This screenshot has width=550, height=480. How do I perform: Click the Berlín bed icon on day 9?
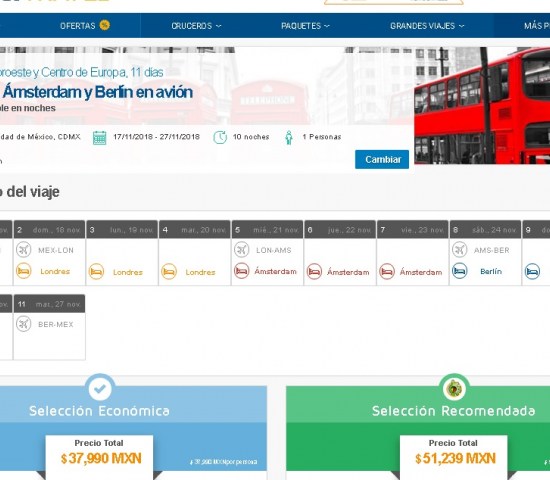coord(532,272)
